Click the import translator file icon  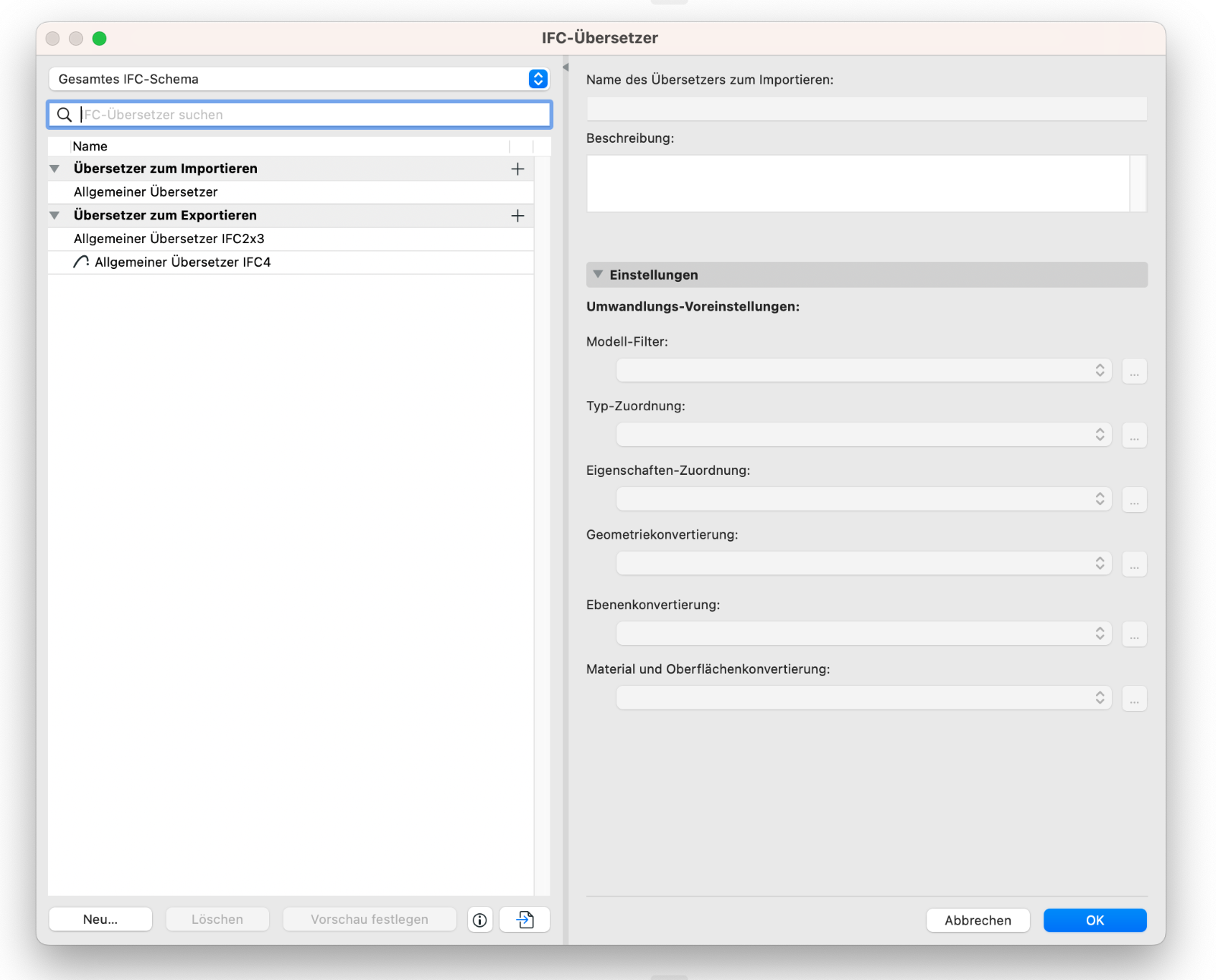point(525,920)
